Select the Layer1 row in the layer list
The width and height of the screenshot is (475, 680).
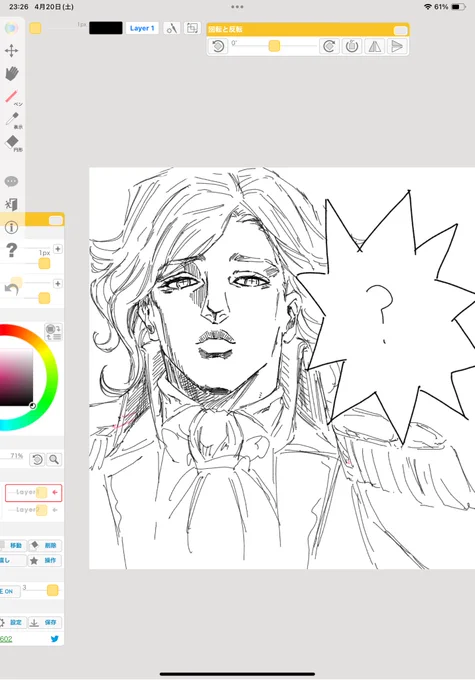pos(33,493)
